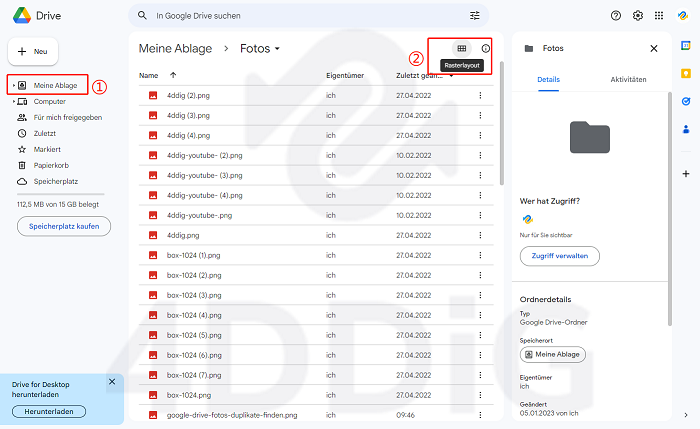The image size is (700, 429).
Task: Click the Speicherplatz kaufen button
Action: [x=64, y=226]
